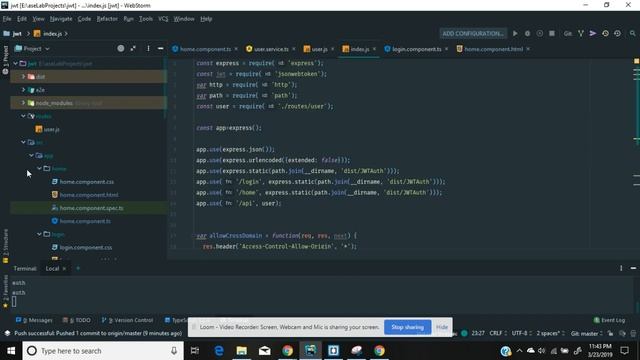Collapse the routes folder

pos(23,116)
